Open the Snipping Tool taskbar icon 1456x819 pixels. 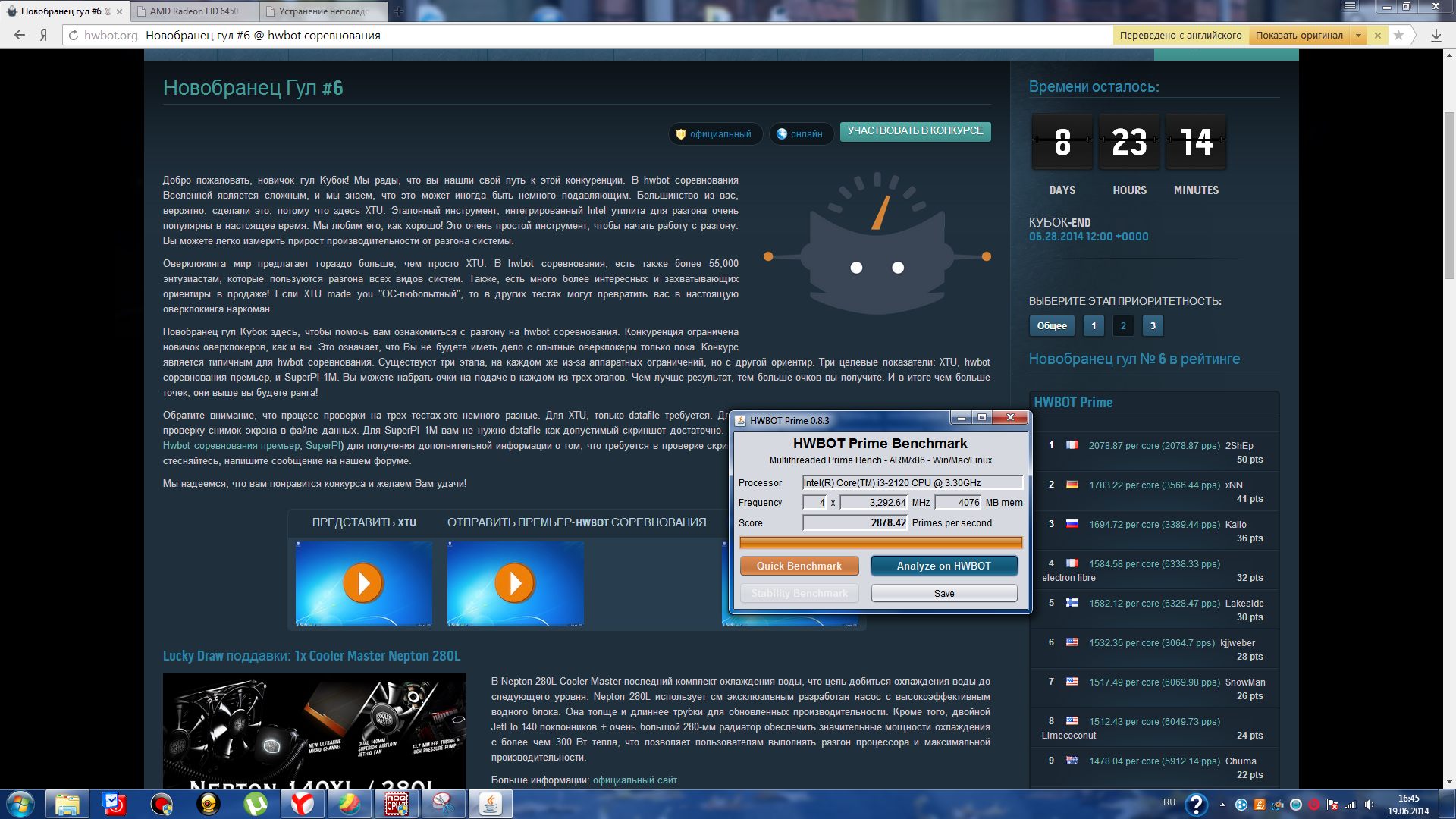pyautogui.click(x=444, y=804)
